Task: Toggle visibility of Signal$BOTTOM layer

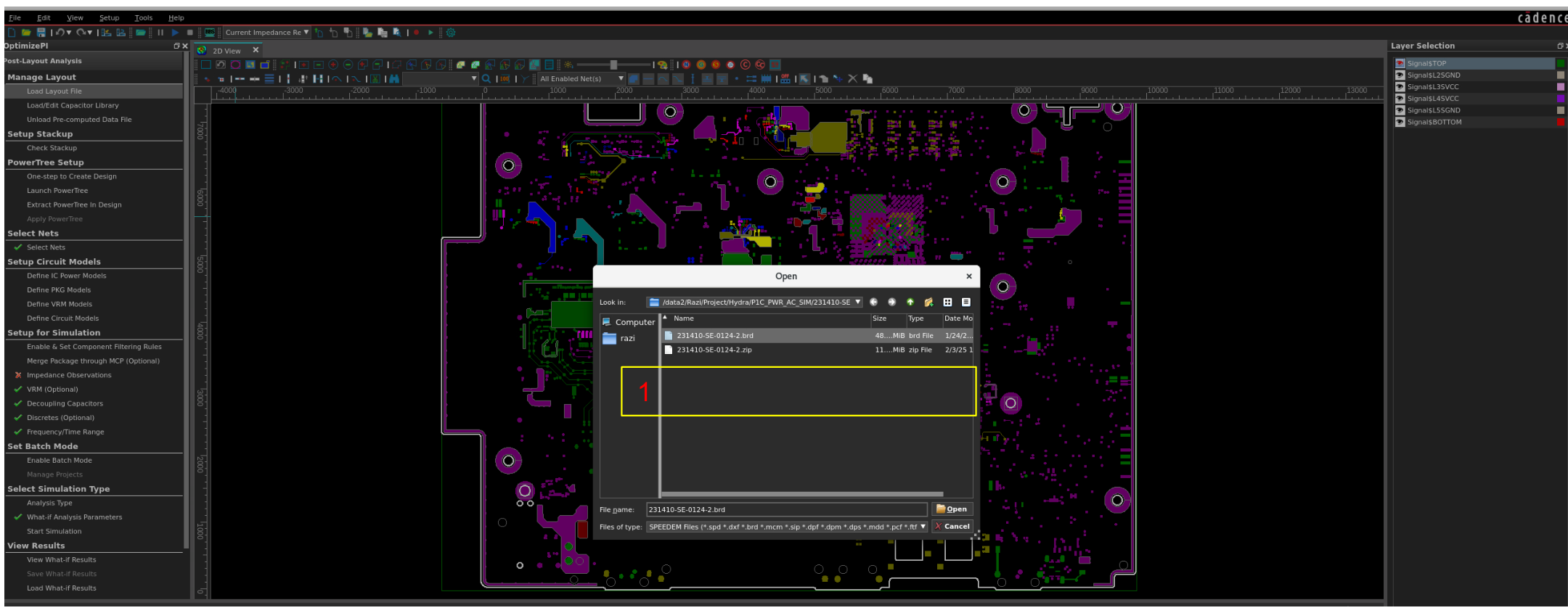Action: 1400,122
